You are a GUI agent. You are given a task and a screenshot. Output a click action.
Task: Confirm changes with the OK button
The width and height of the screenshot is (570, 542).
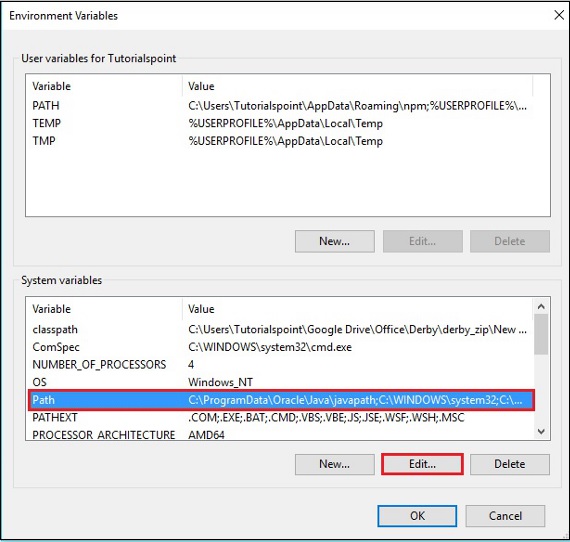point(417,516)
